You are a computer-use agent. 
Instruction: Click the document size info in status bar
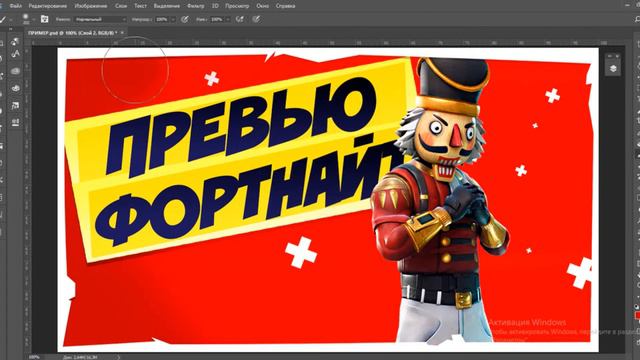[80, 357]
